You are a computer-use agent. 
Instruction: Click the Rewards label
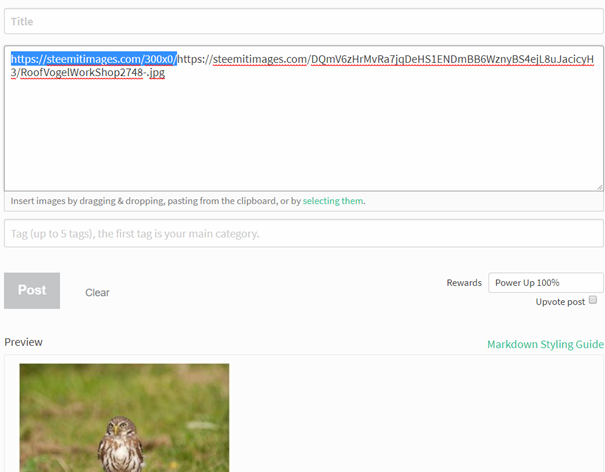[x=464, y=283]
